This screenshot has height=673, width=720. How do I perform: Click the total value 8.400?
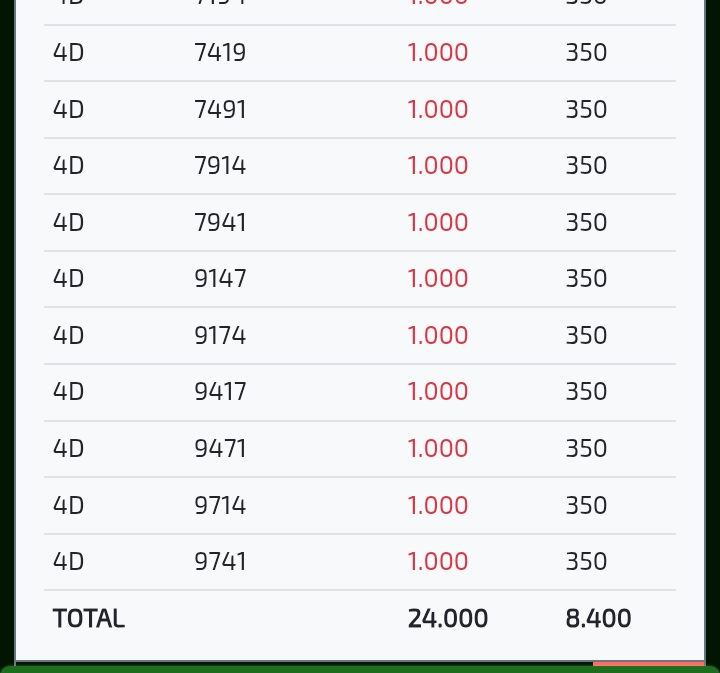(x=598, y=619)
